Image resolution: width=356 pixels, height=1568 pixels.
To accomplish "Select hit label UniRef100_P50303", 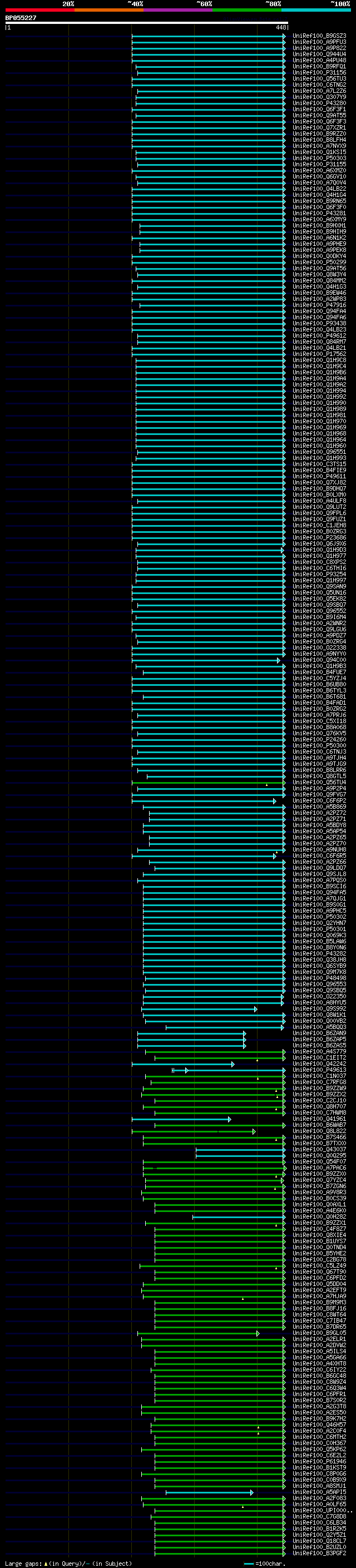I will click(319, 159).
